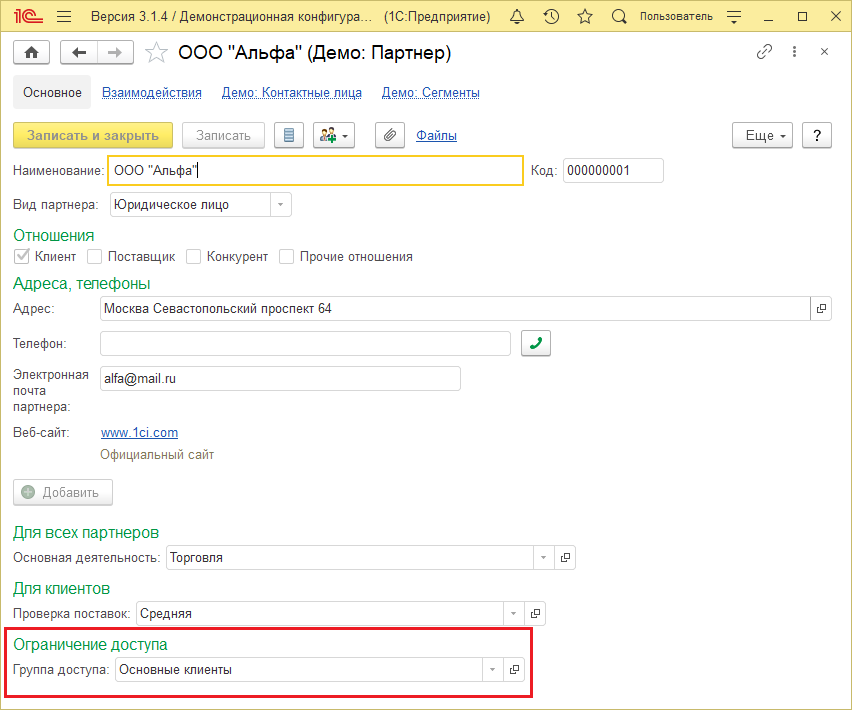852x710 pixels.
Task: Open the history clock icon
Action: pyautogui.click(x=551, y=17)
